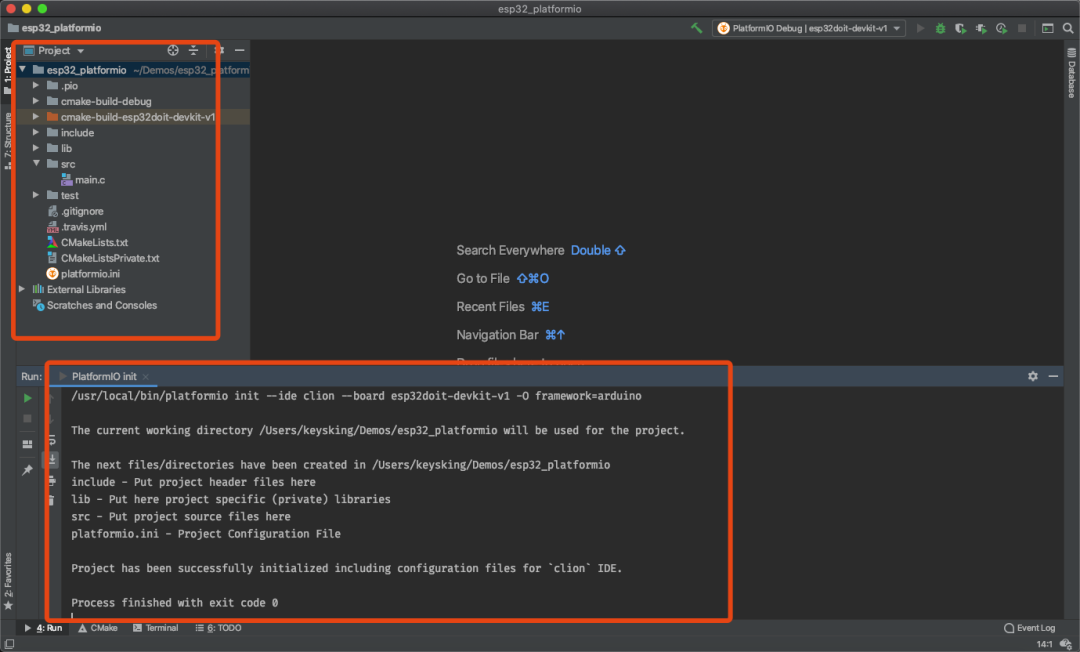1080x652 pixels.
Task: Click the Collapse All icon in Project panel
Action: (x=194, y=51)
